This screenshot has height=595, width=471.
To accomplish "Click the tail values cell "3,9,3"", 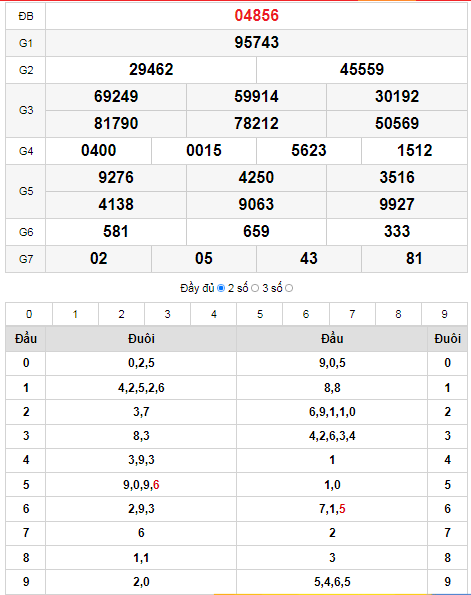I will 141,460.
